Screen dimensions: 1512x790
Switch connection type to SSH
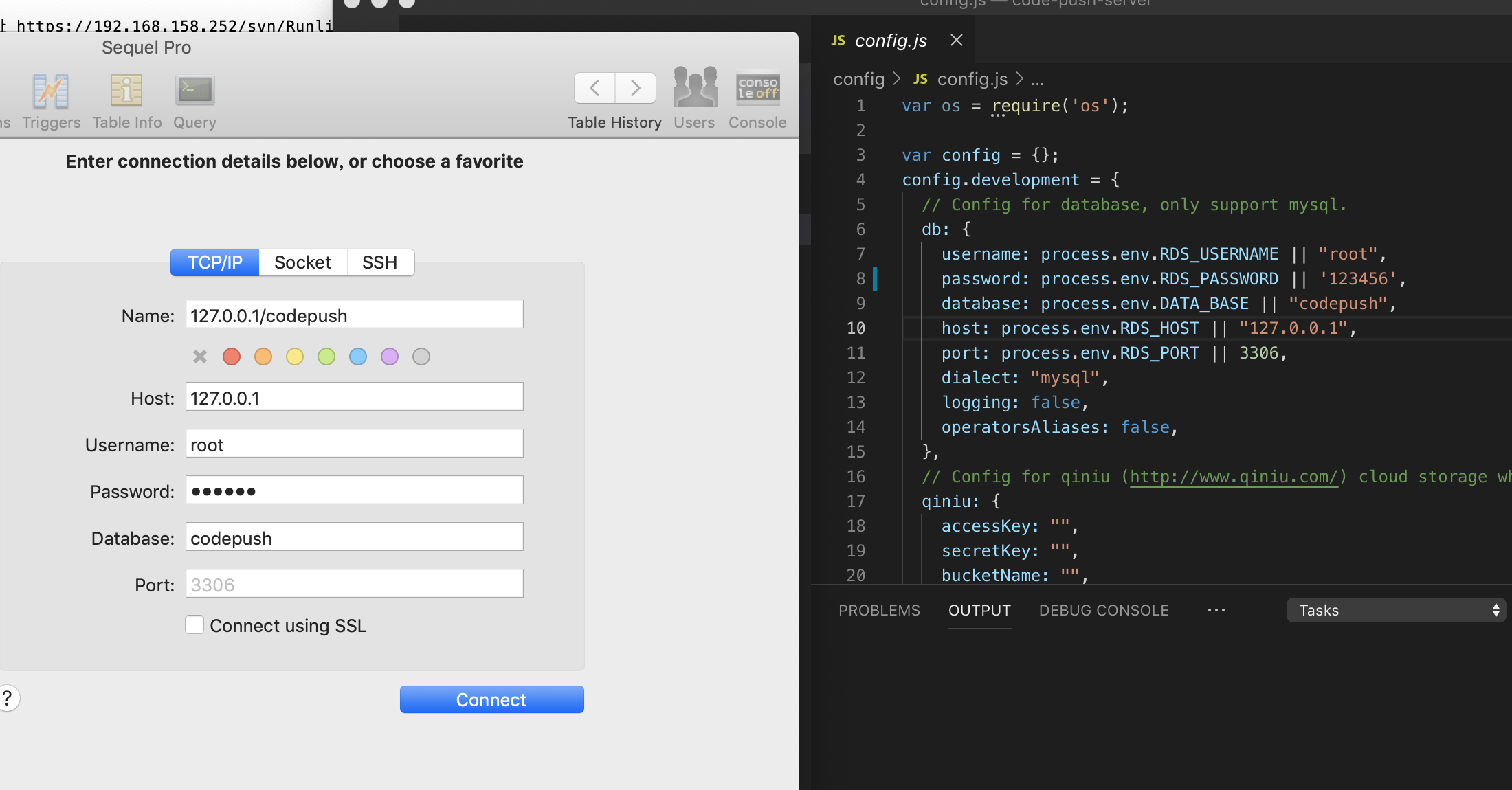(x=379, y=262)
